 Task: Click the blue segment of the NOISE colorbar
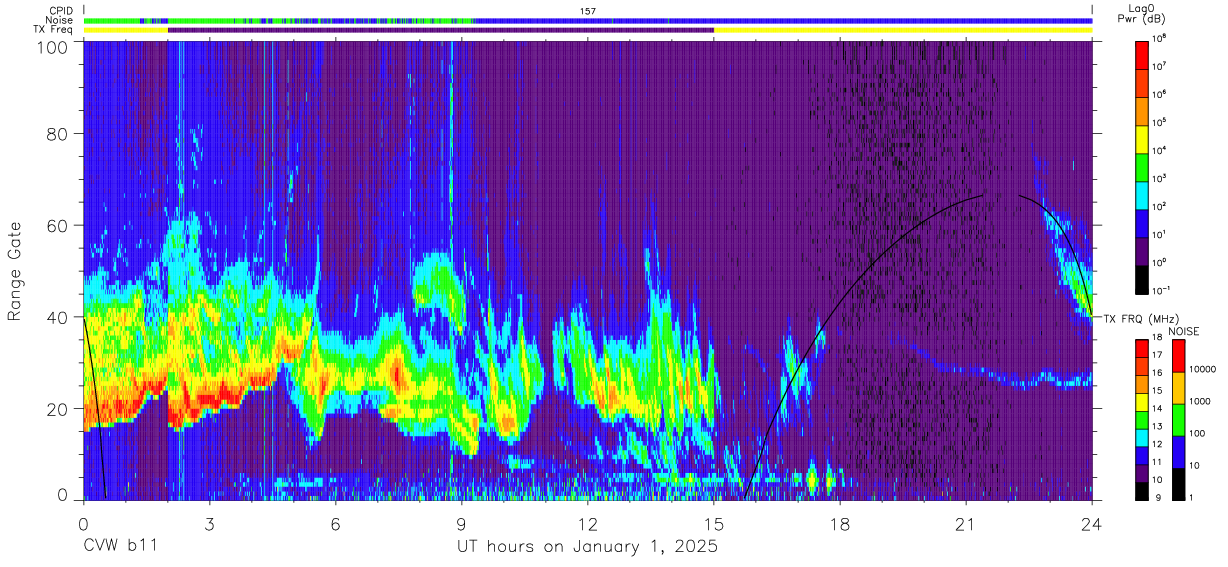[x=1178, y=452]
